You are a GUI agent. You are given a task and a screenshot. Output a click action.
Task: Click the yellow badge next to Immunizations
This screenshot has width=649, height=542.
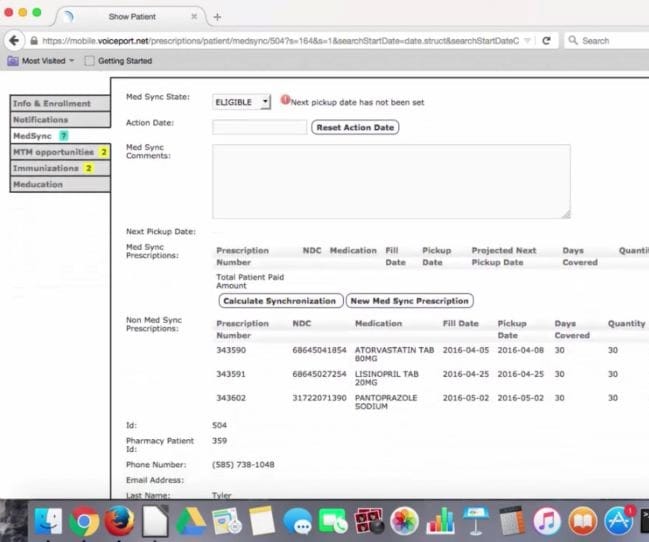[x=88, y=168]
